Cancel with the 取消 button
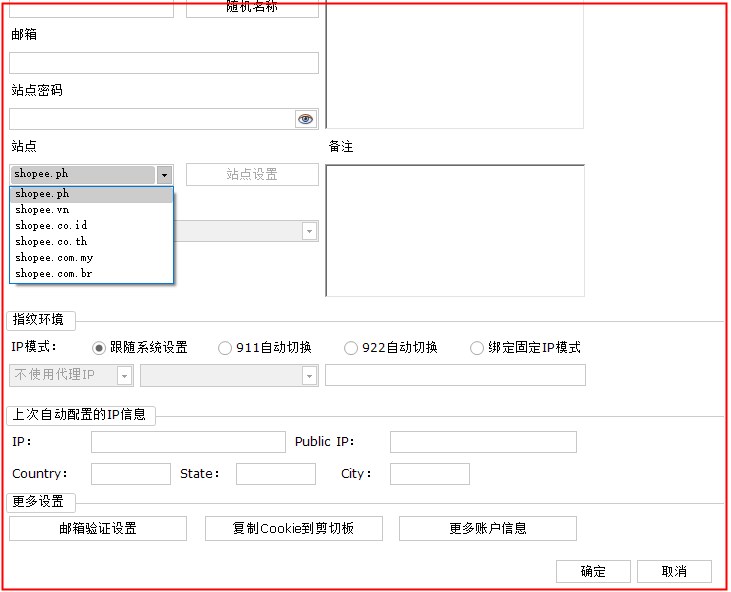731x592 pixels. coord(674,571)
